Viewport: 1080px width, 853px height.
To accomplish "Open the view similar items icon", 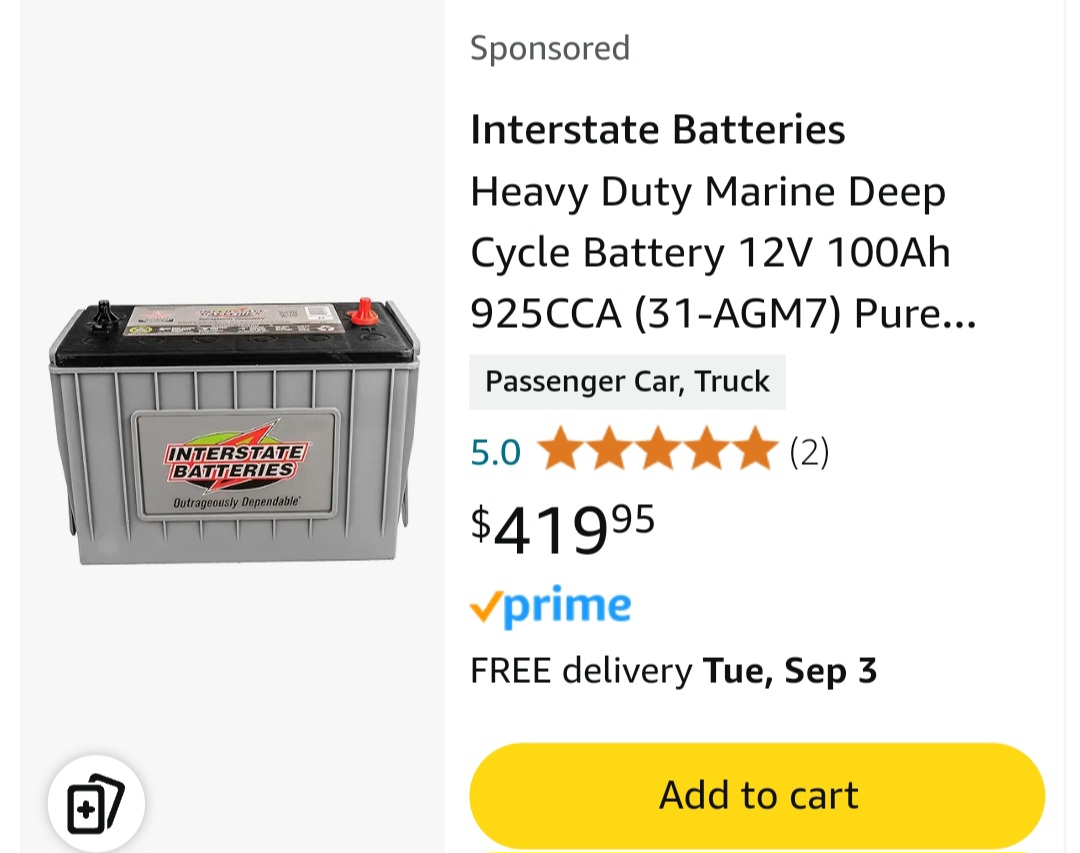I will coord(96,803).
